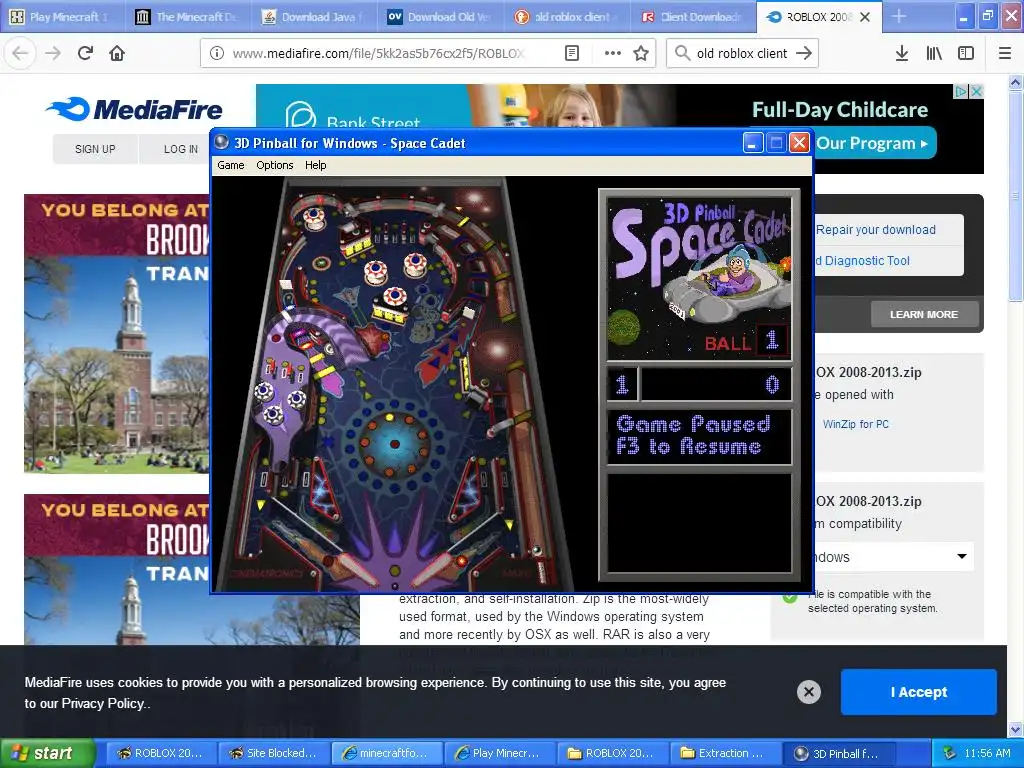Open the 3D Pinball taskbar item
Image resolution: width=1024 pixels, height=768 pixels.
pyautogui.click(x=839, y=753)
